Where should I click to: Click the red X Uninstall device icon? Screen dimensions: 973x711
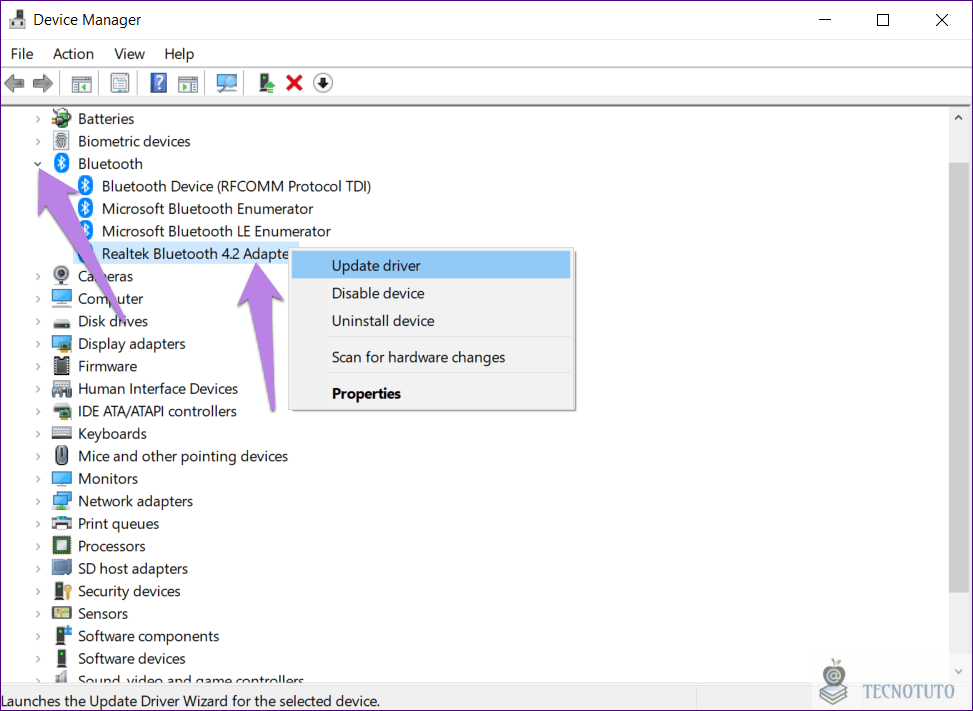pyautogui.click(x=294, y=83)
